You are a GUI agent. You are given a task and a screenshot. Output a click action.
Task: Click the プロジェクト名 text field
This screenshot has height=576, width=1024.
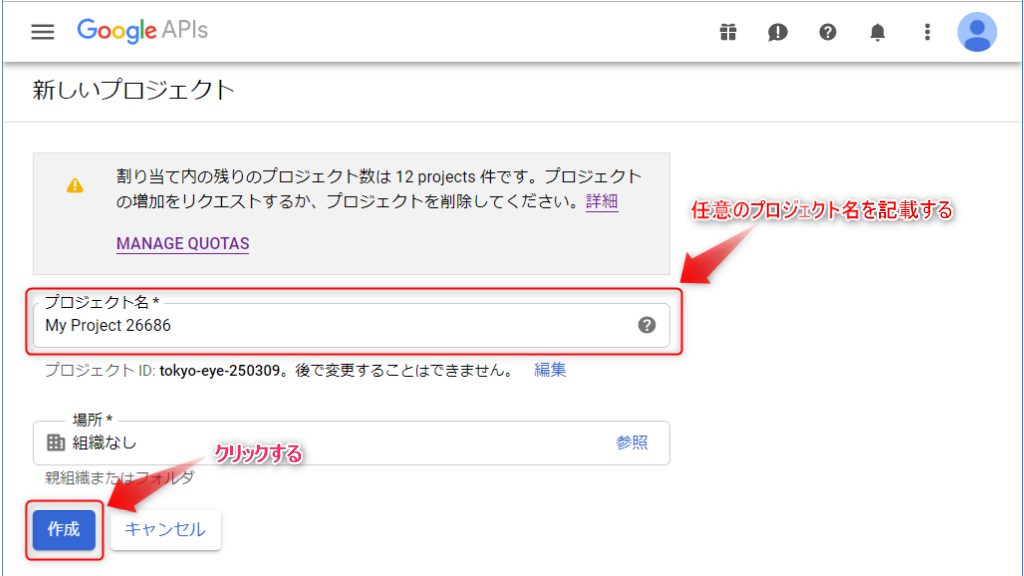(x=330, y=326)
